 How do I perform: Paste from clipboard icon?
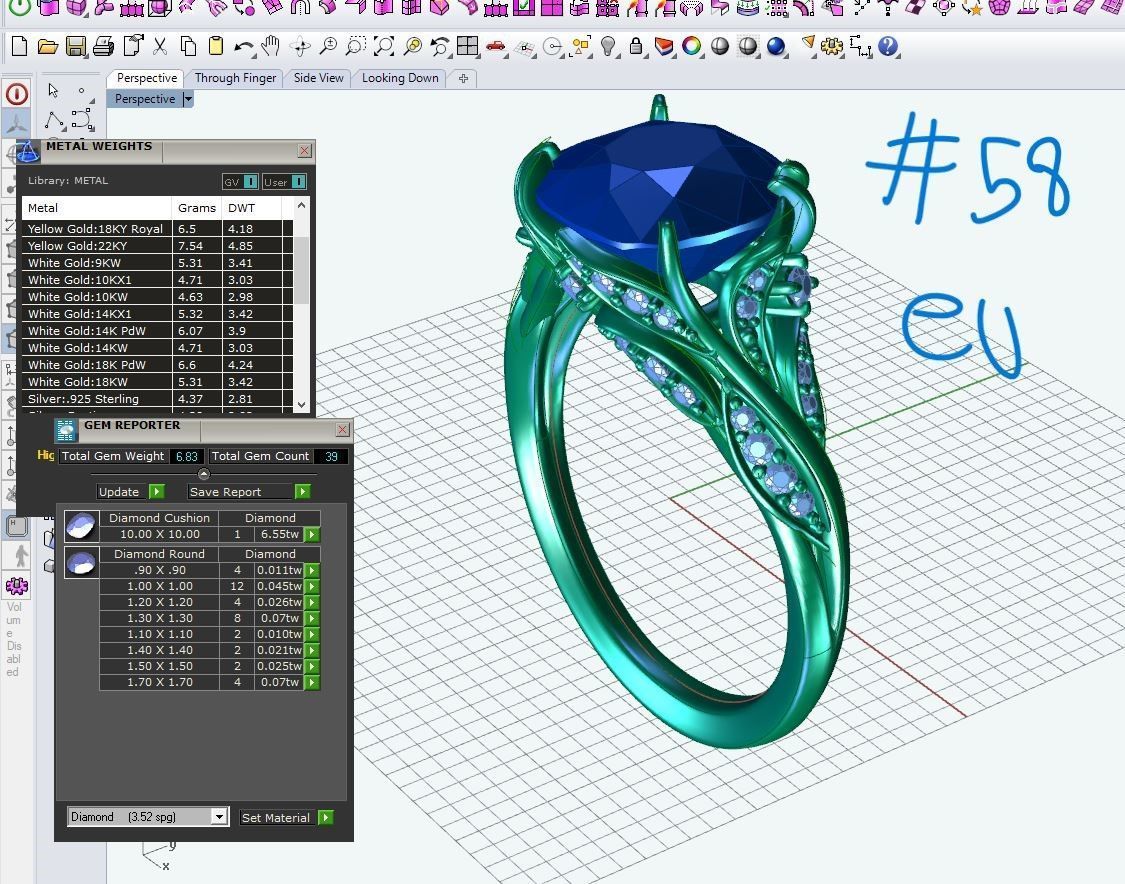(x=216, y=47)
